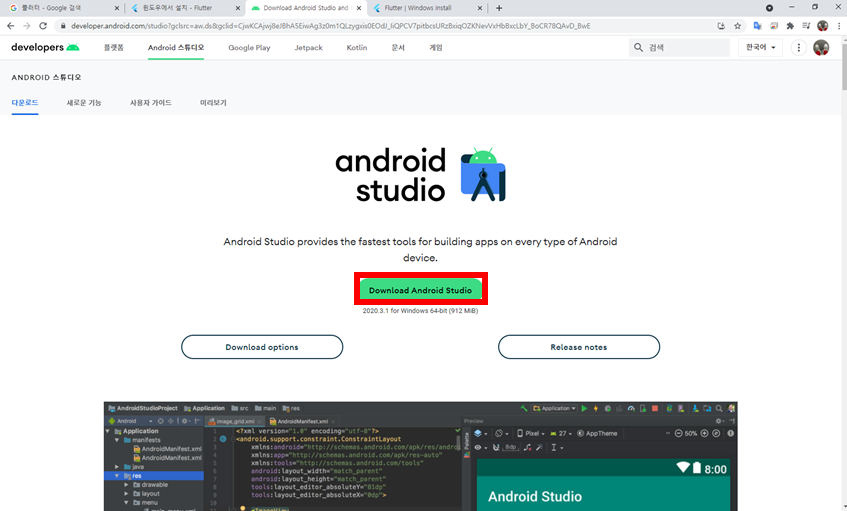Switch to Flutter Windows install tab

(x=427, y=8)
